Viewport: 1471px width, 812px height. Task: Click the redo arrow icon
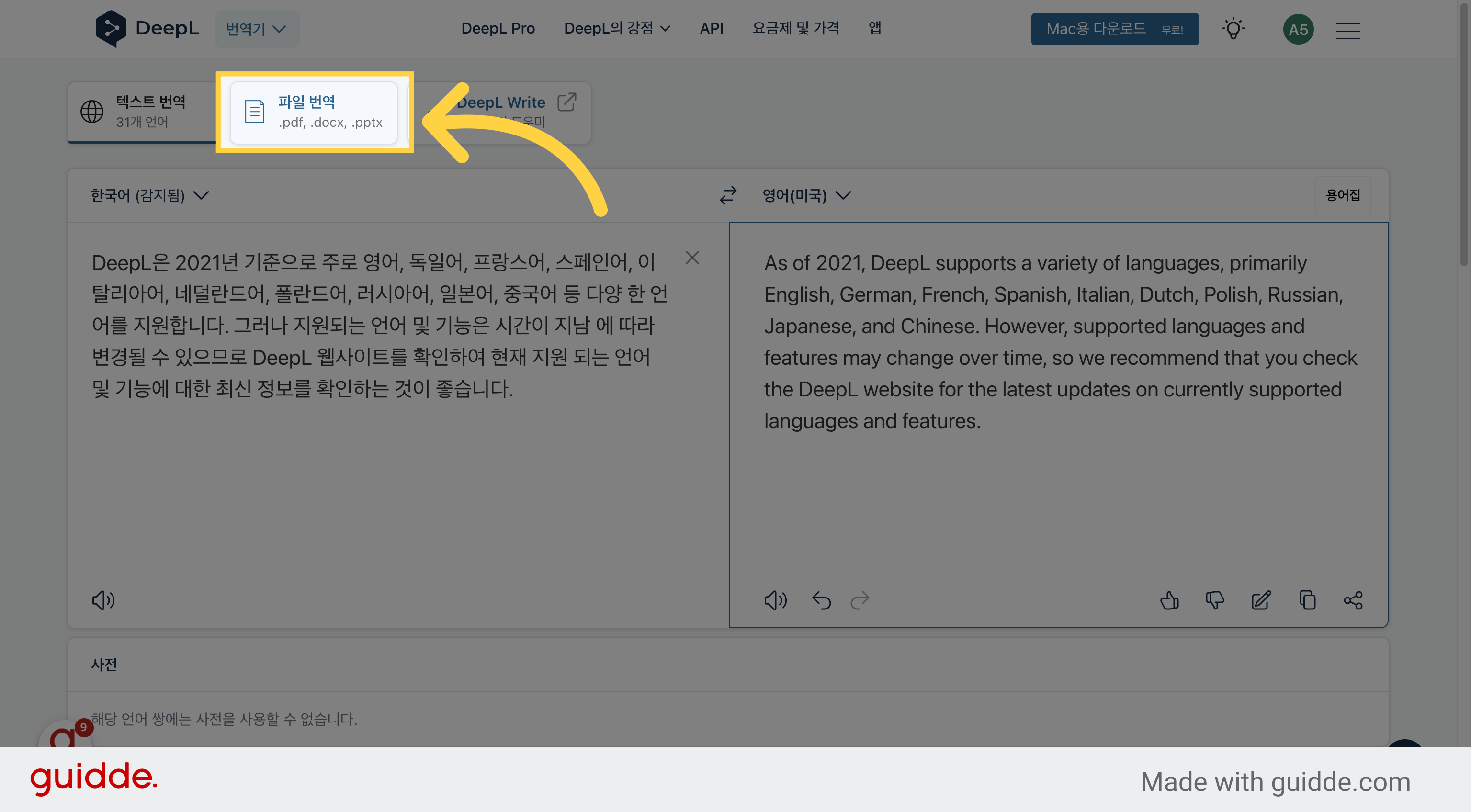[860, 600]
